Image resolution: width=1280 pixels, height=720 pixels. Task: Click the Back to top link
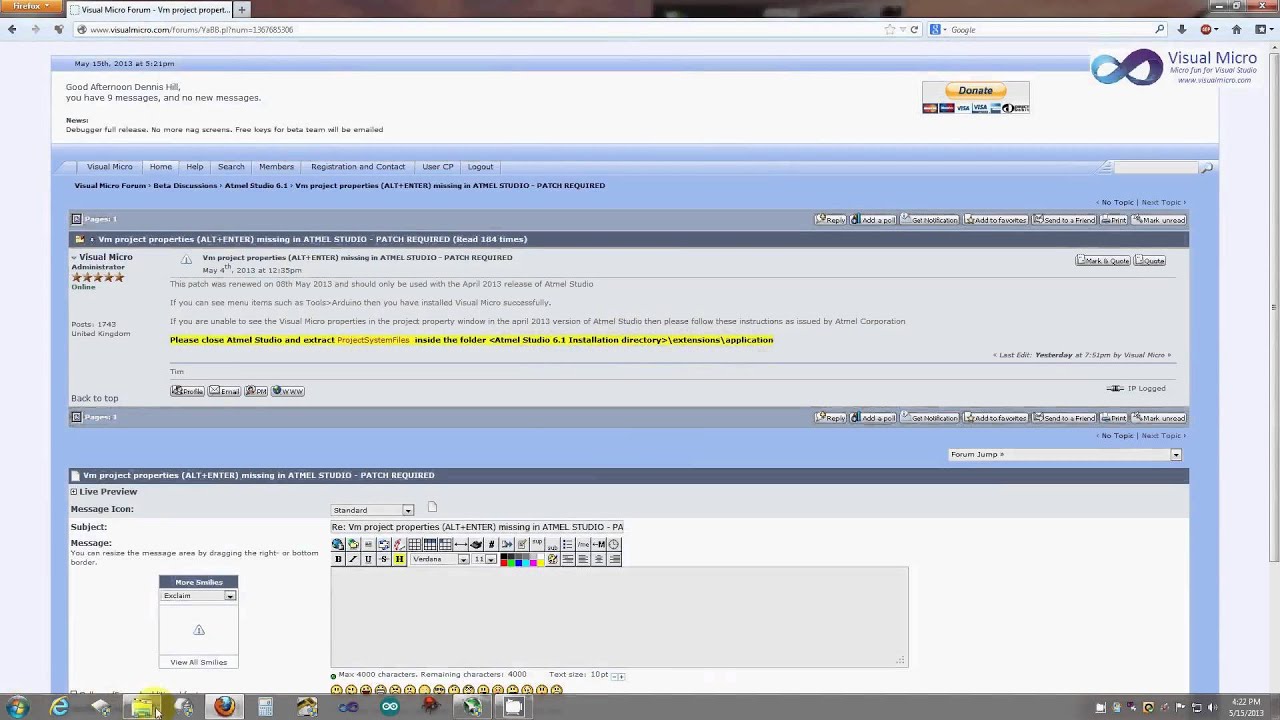pos(94,398)
